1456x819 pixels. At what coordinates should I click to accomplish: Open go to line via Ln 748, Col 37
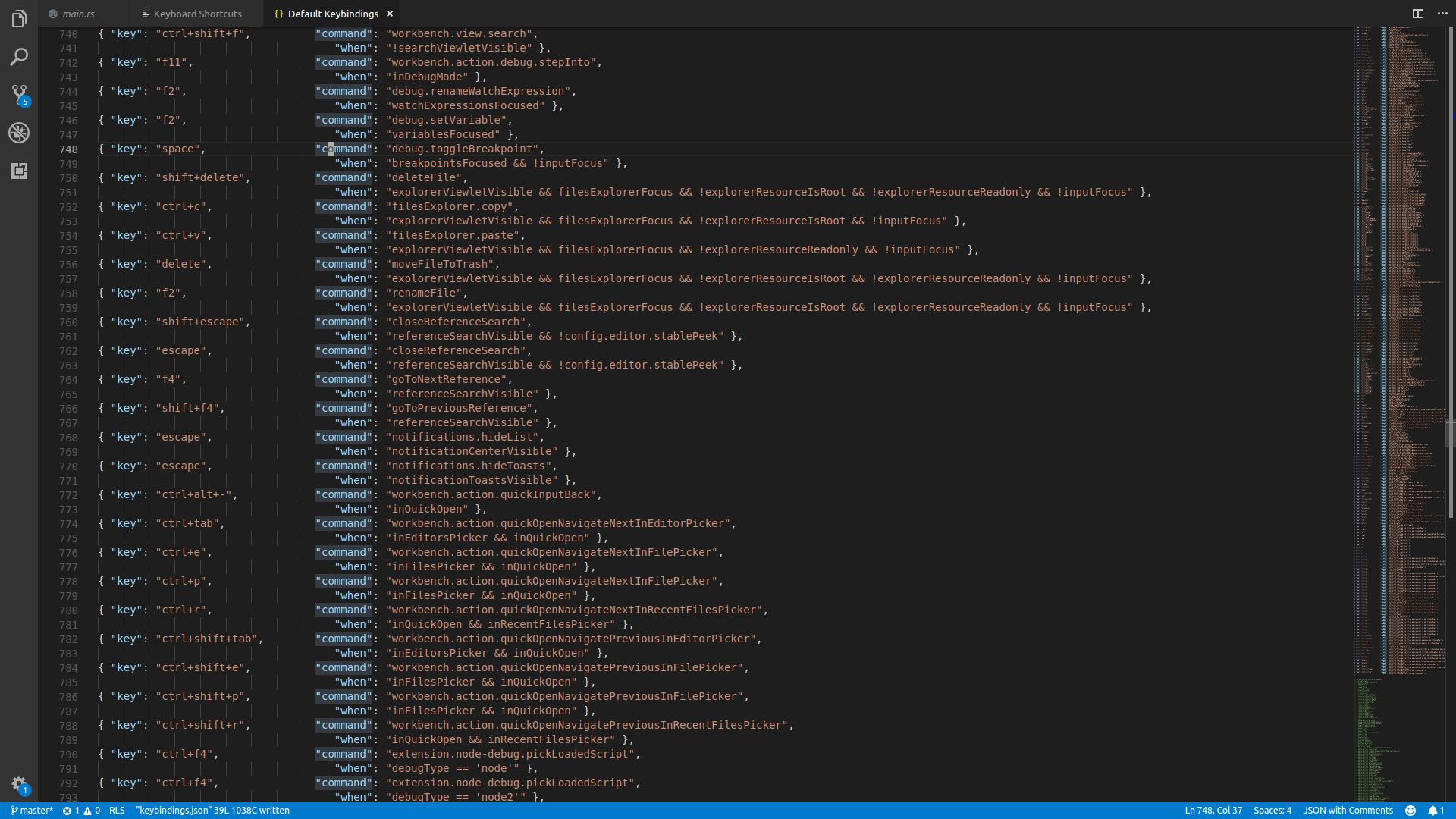coord(1213,811)
